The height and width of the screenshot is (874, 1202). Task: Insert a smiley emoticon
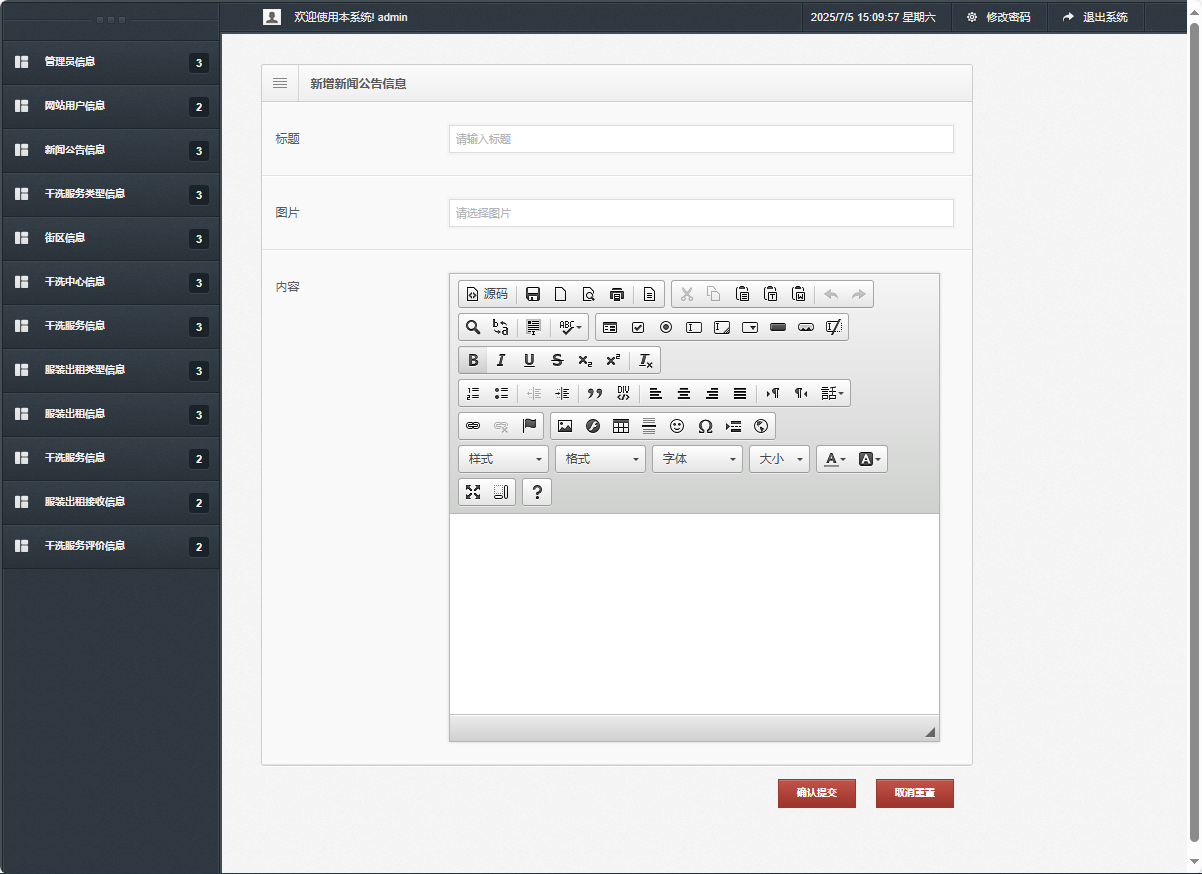tap(677, 426)
